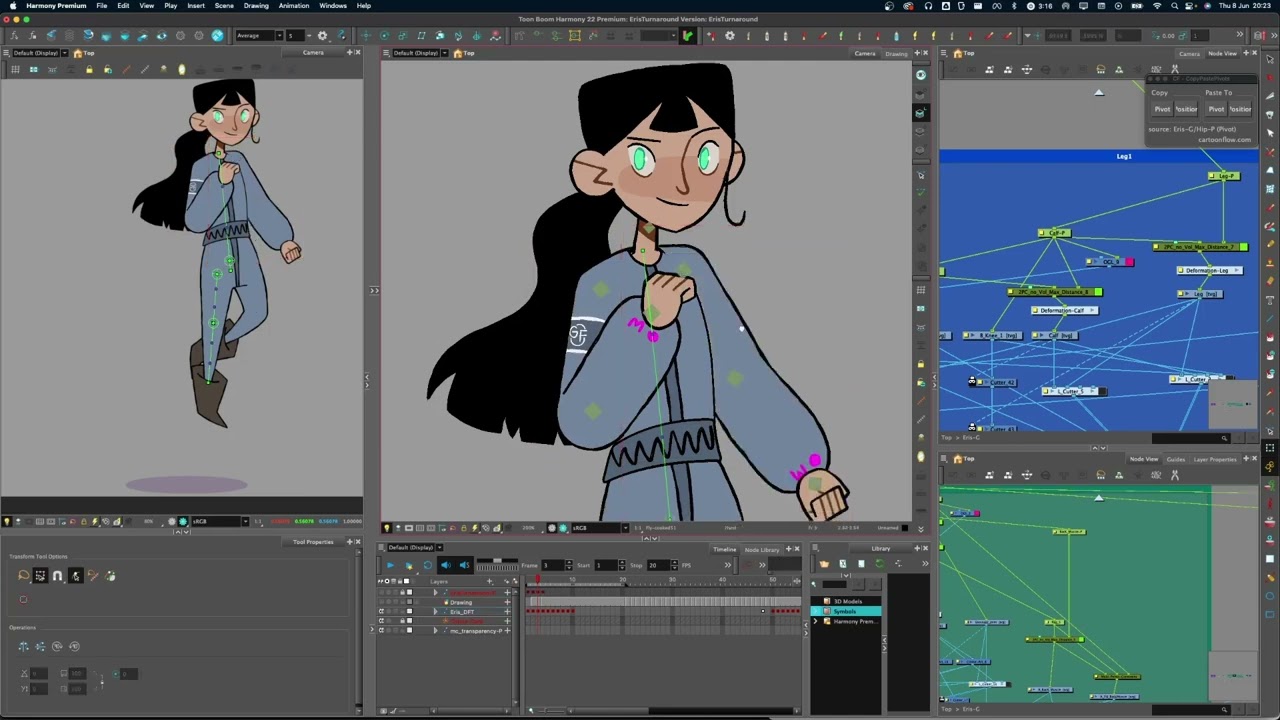Open Default (Display) dropdown in Timeline

pos(415,548)
